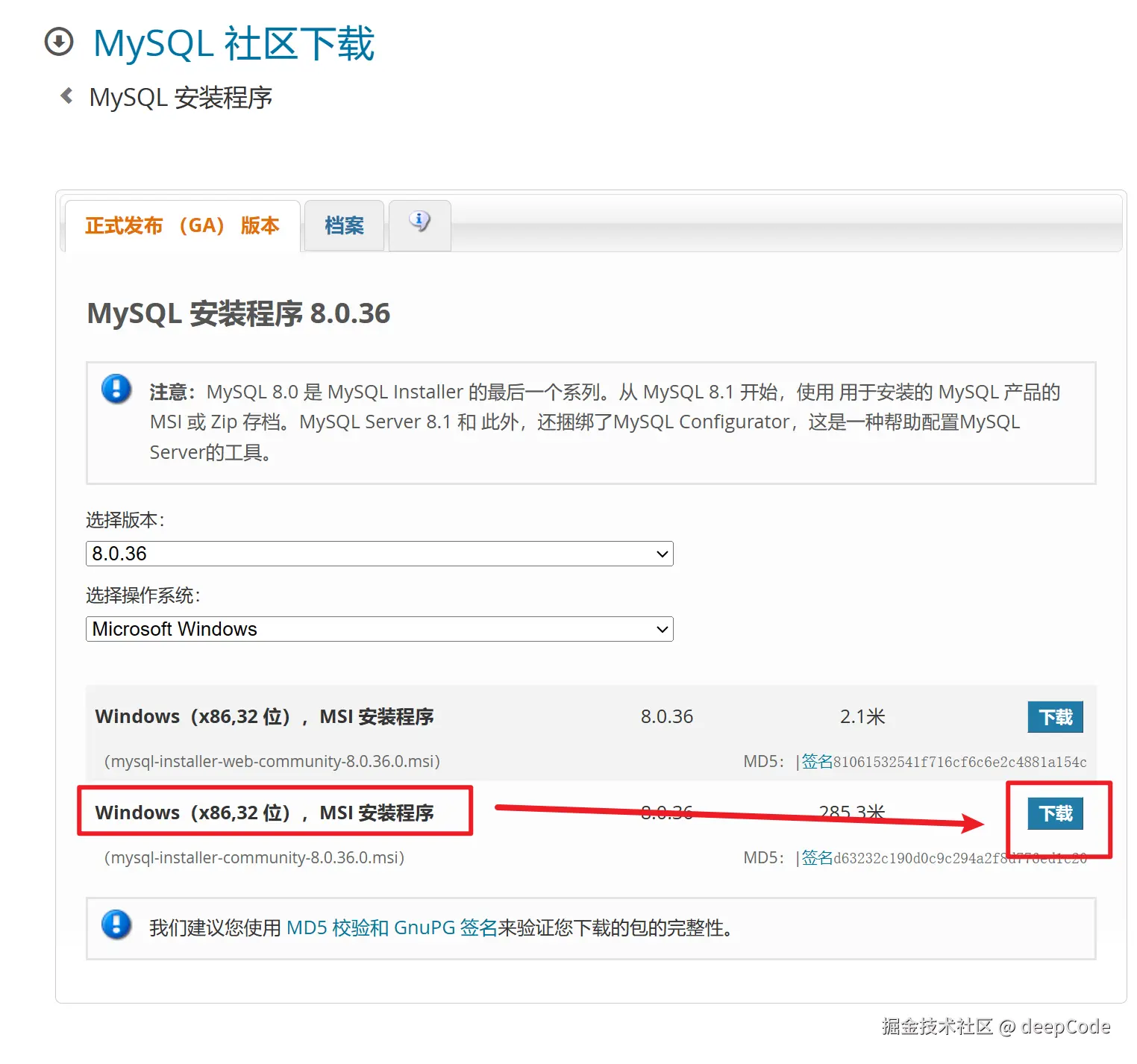Click the 2.1米 file size value

coord(862,716)
